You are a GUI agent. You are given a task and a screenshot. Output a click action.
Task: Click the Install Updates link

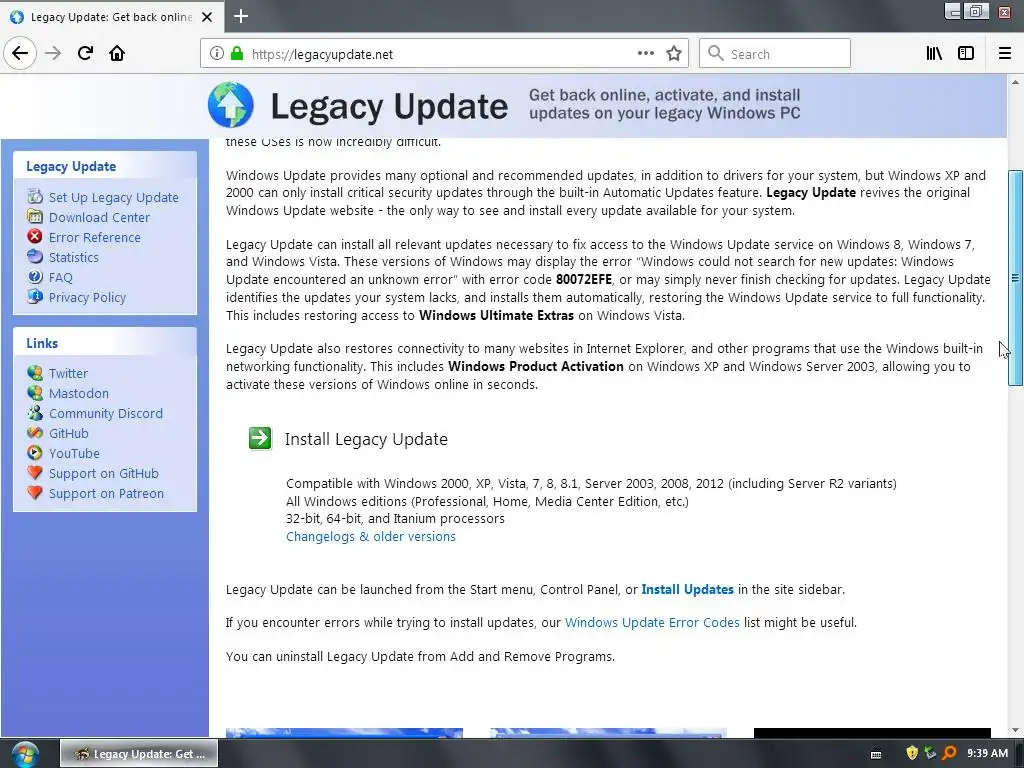pos(688,589)
